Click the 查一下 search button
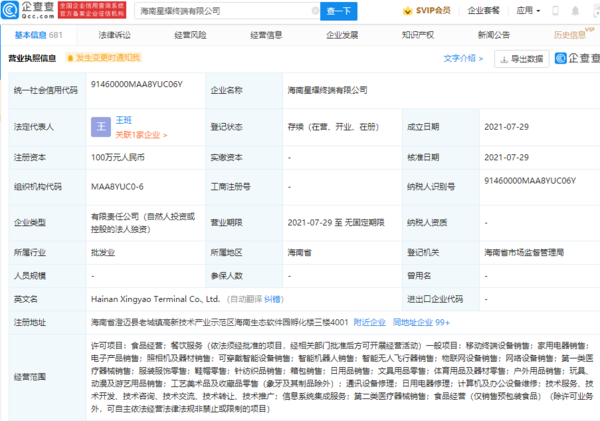The height and width of the screenshot is (421, 600). [339, 11]
